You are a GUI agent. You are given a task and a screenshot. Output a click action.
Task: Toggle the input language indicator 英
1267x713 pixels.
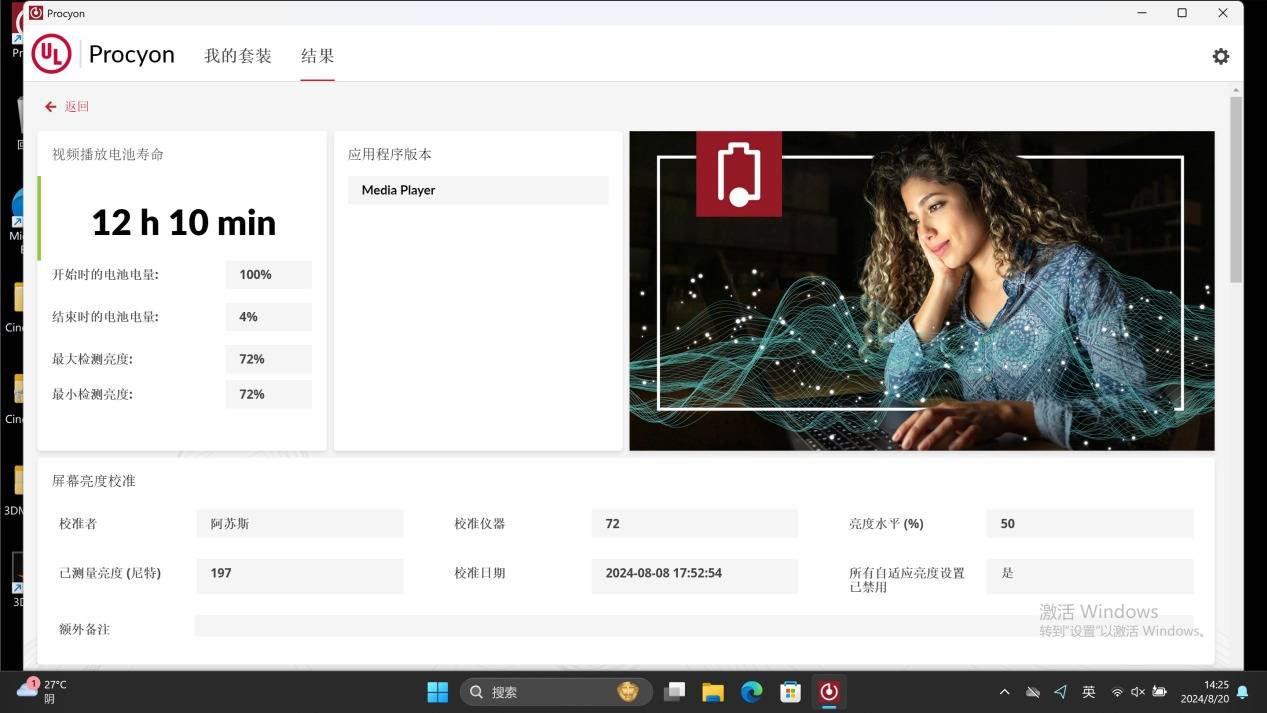(1088, 692)
